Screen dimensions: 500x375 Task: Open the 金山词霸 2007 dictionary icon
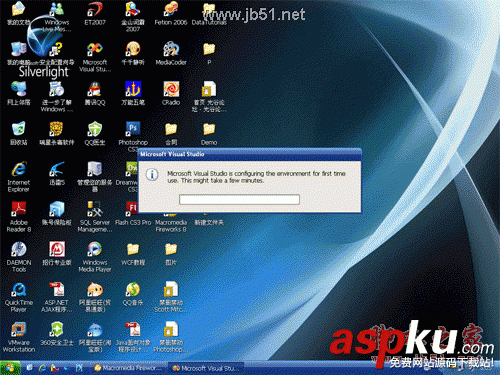point(133,9)
